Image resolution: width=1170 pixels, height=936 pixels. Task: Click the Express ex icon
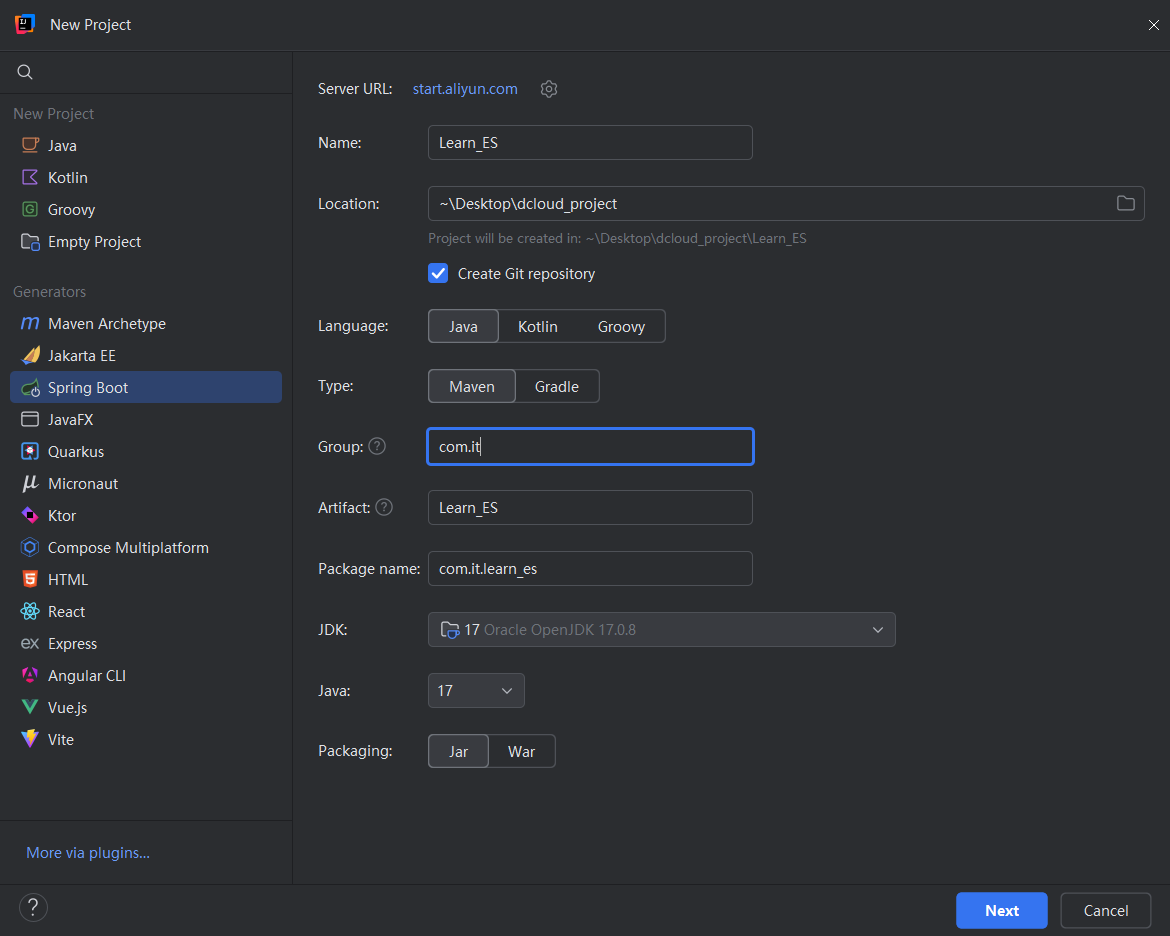[x=30, y=643]
